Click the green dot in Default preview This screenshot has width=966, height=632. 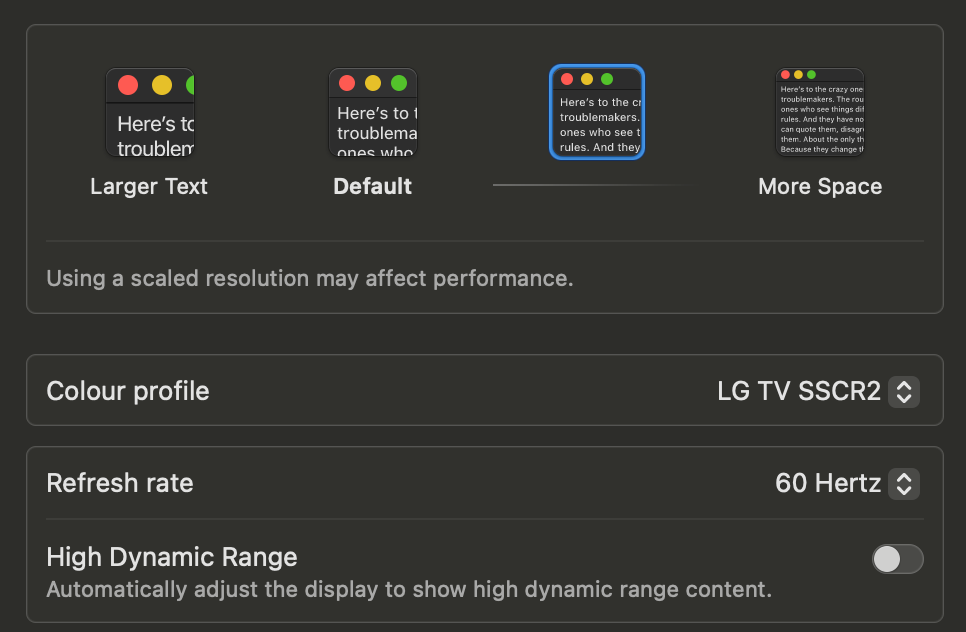[x=399, y=83]
